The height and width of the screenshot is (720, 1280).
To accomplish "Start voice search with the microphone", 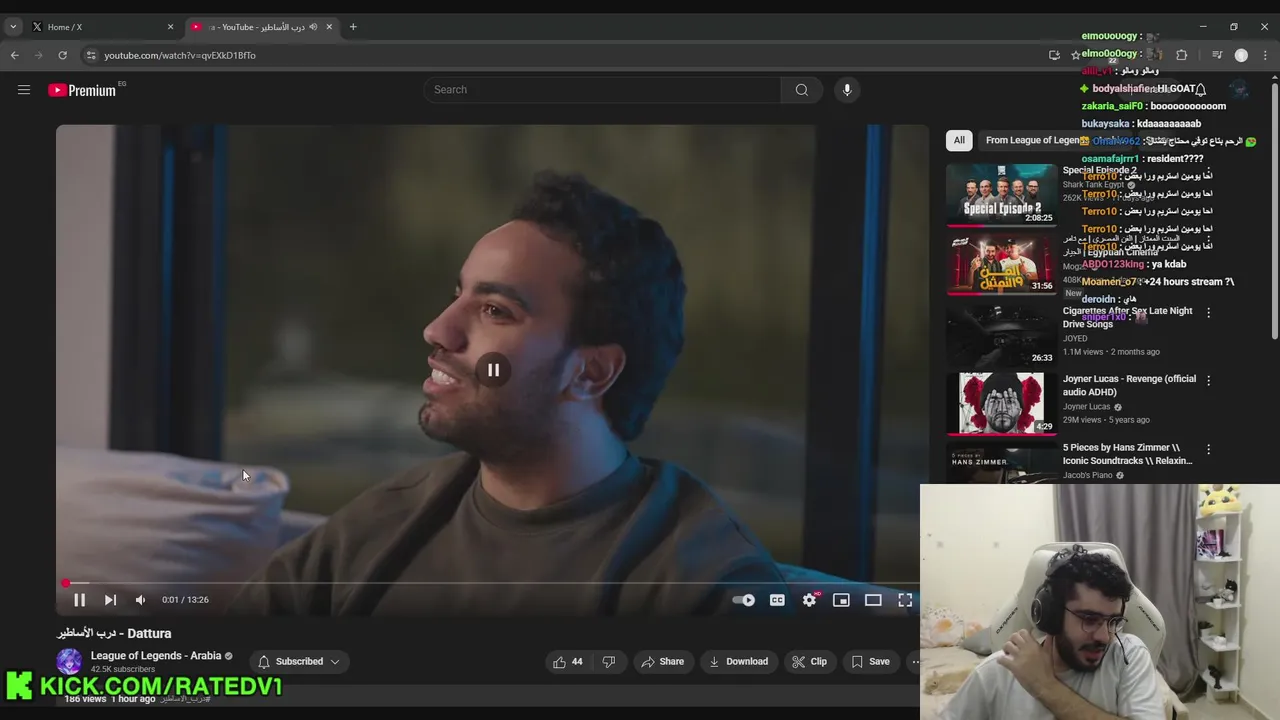I will [x=847, y=90].
